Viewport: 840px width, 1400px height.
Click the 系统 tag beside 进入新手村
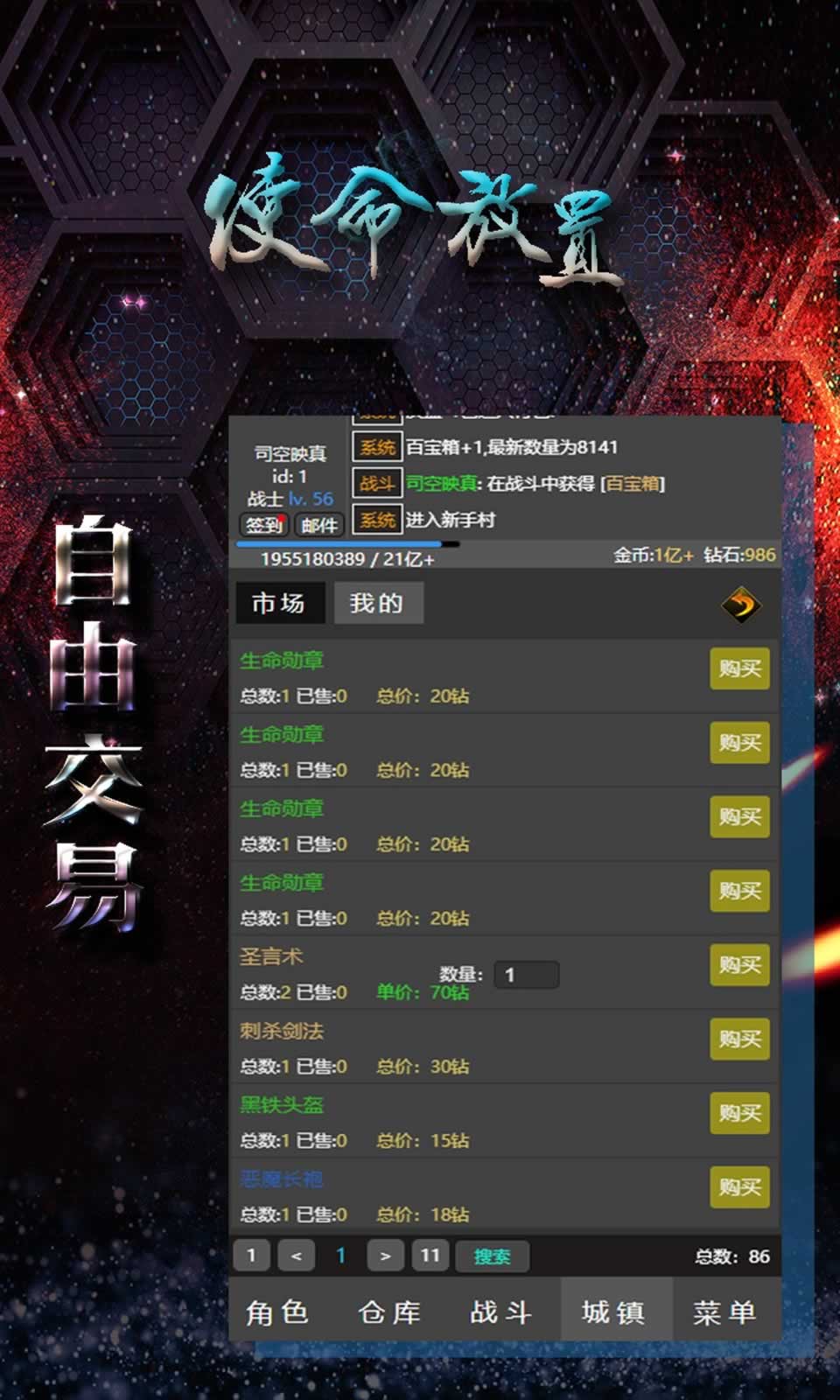pyautogui.click(x=377, y=520)
